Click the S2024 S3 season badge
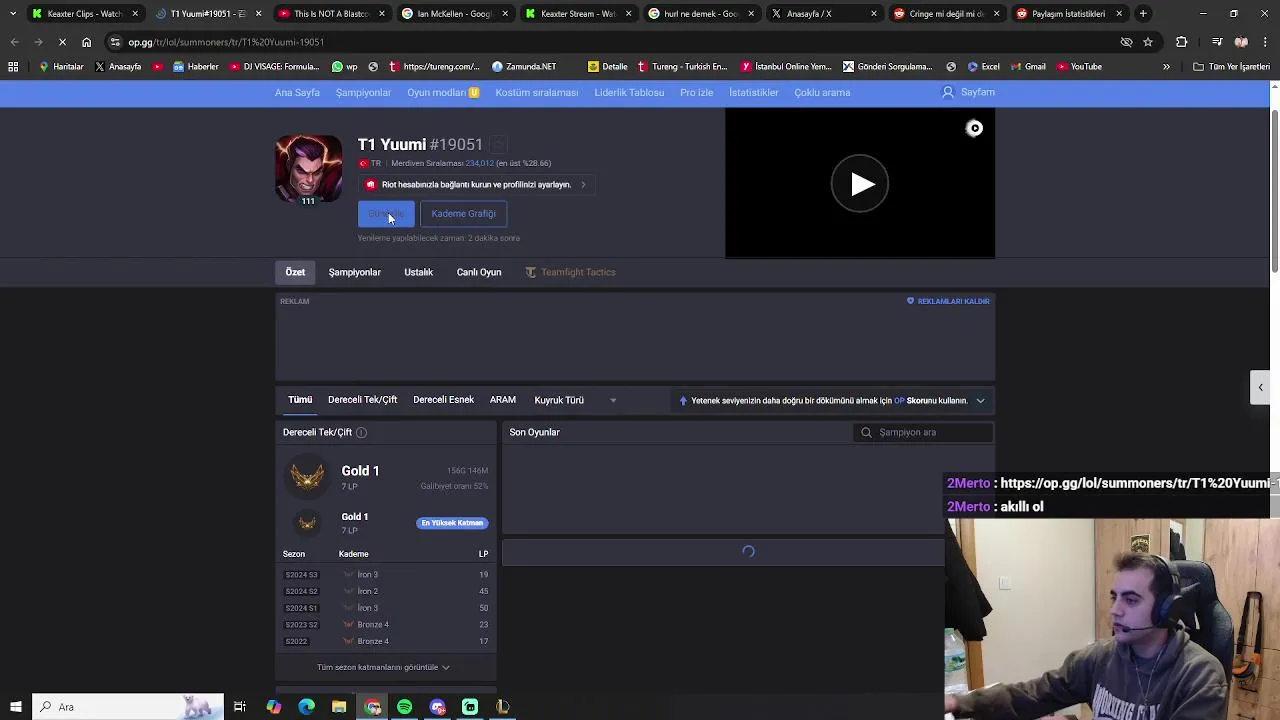Viewport: 1280px width, 720px height. 301,575
